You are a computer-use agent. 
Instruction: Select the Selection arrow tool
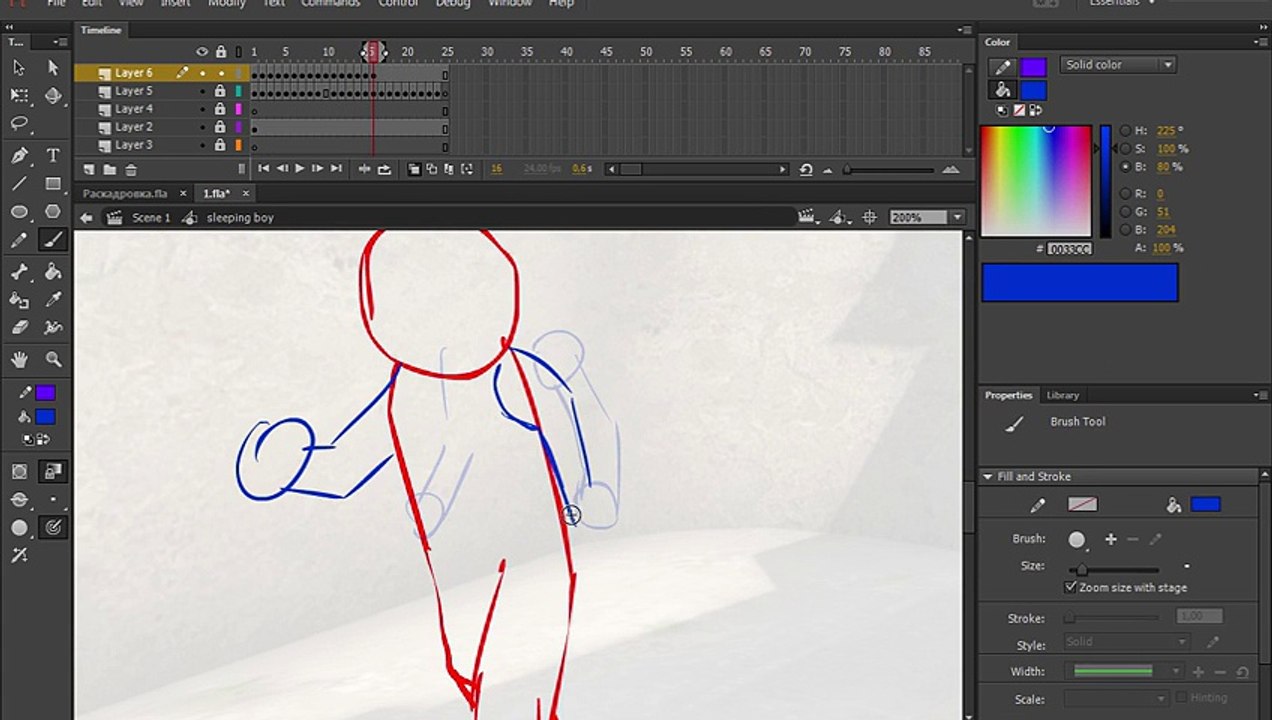coord(19,68)
